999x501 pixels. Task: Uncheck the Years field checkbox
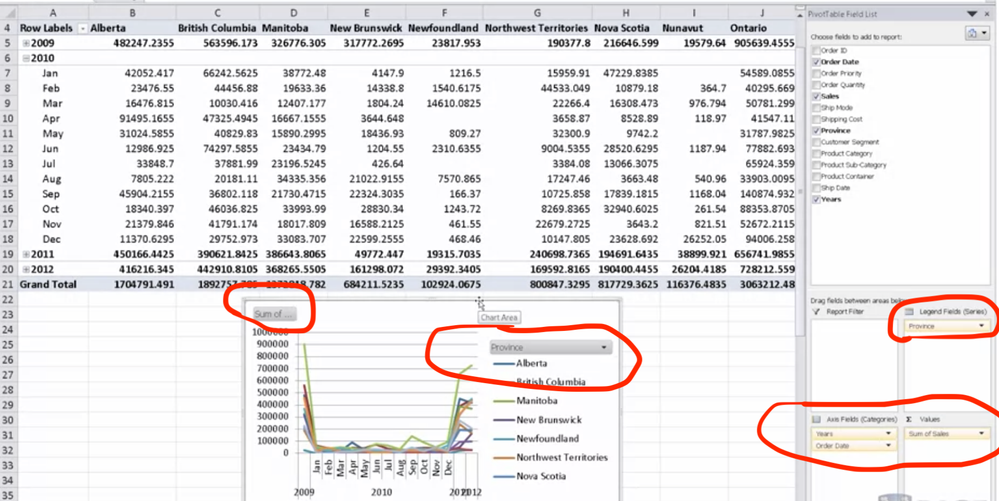817,200
